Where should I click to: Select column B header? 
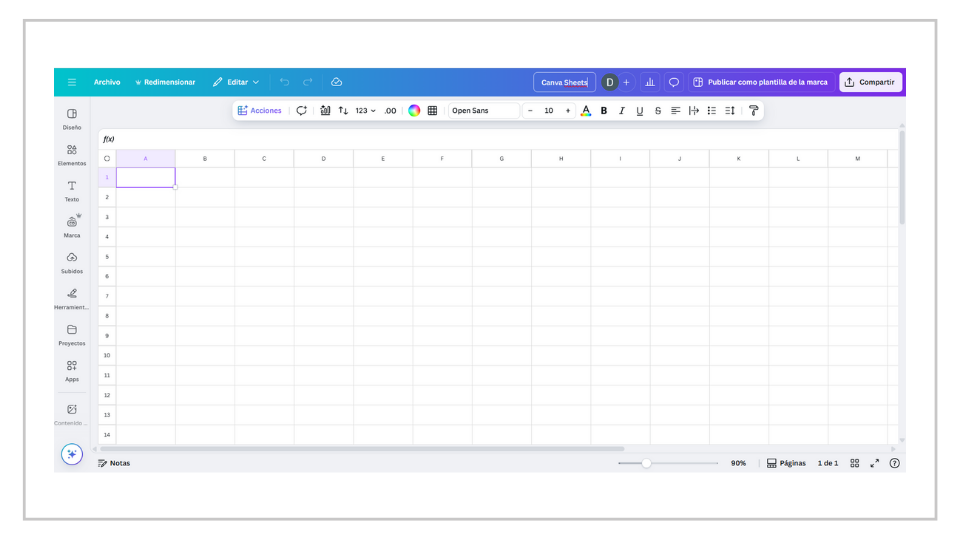(205, 159)
